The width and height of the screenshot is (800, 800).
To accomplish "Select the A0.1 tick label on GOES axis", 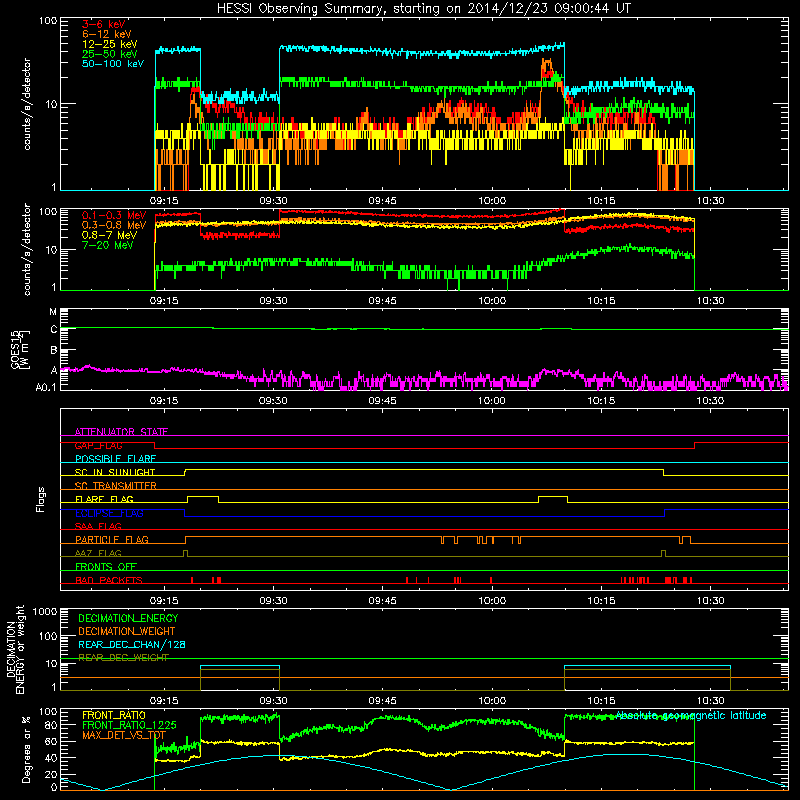I will [46, 388].
